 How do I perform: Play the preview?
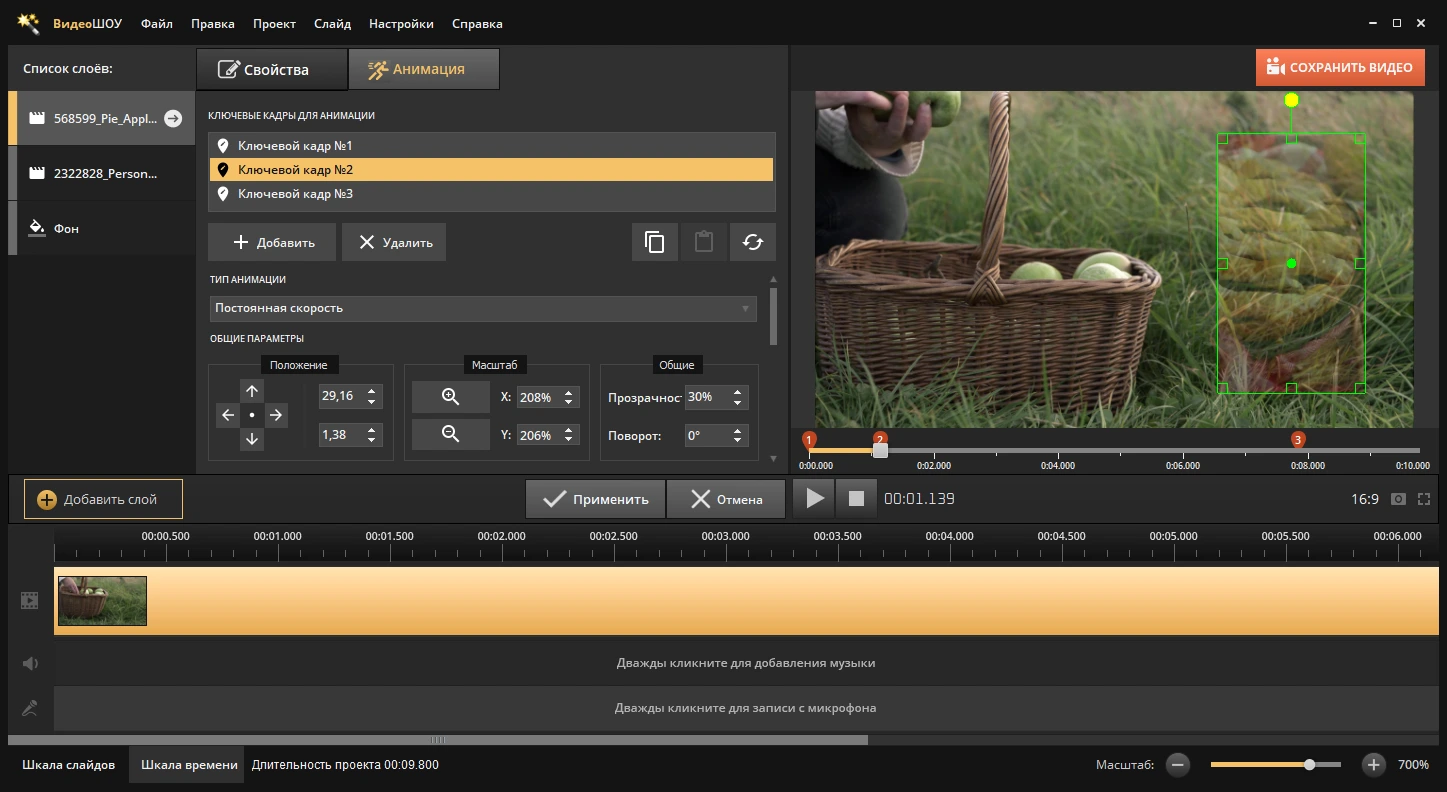pyautogui.click(x=815, y=498)
